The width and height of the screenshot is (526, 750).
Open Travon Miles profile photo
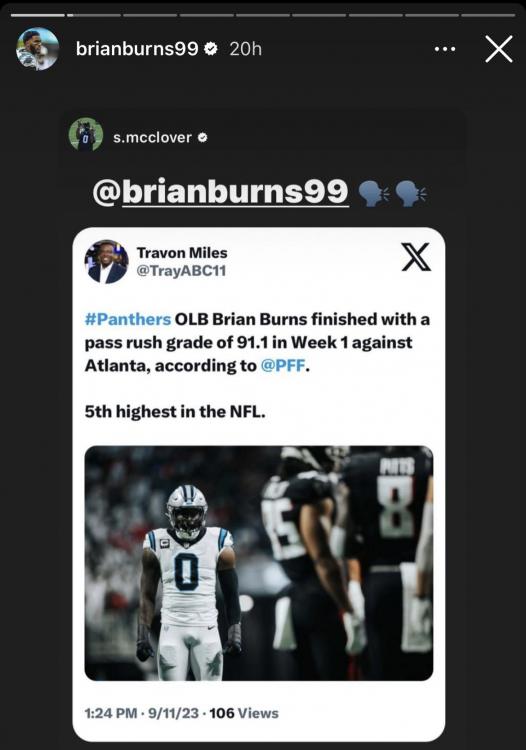coord(106,262)
